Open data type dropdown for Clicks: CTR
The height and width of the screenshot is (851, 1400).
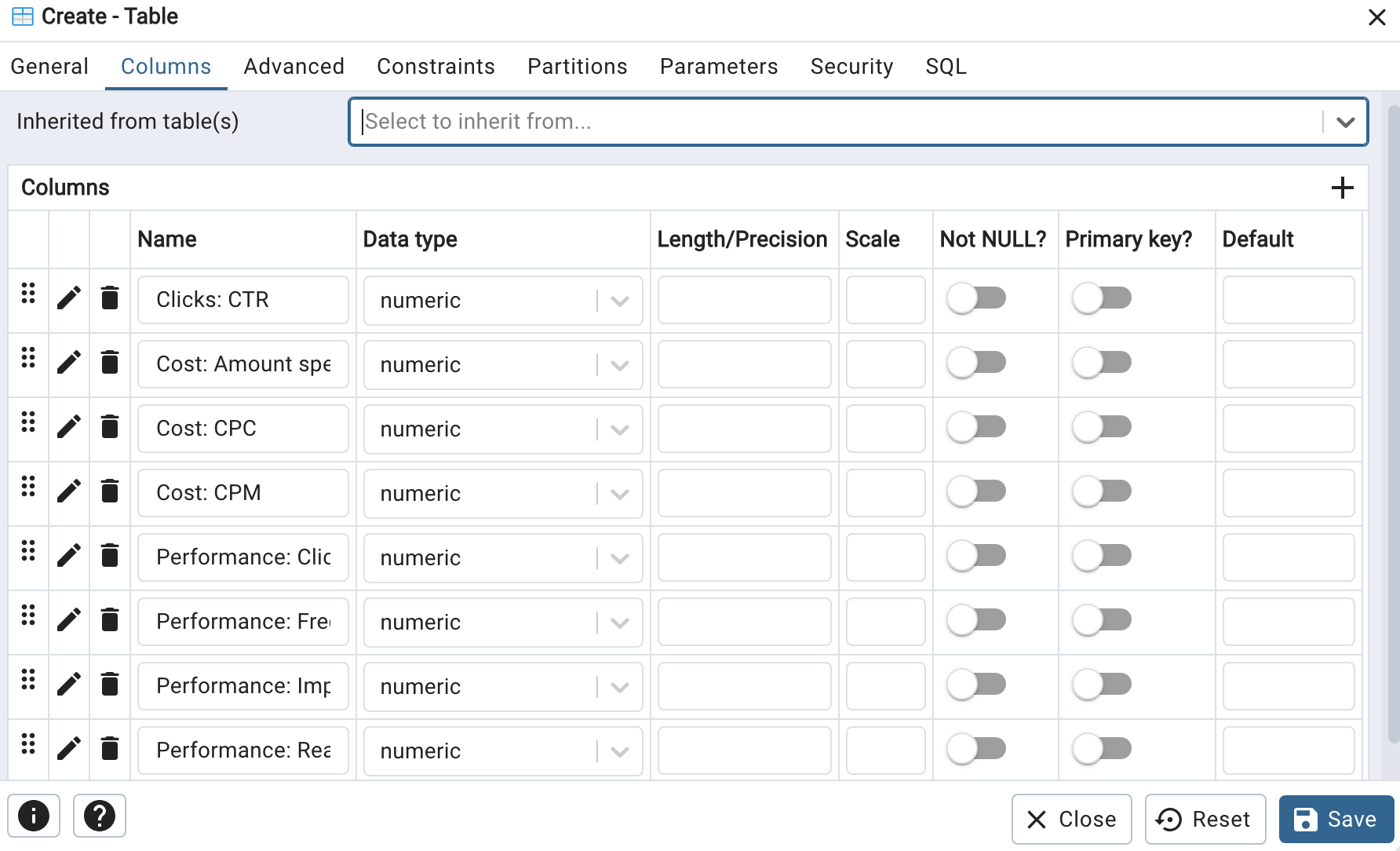(503, 300)
